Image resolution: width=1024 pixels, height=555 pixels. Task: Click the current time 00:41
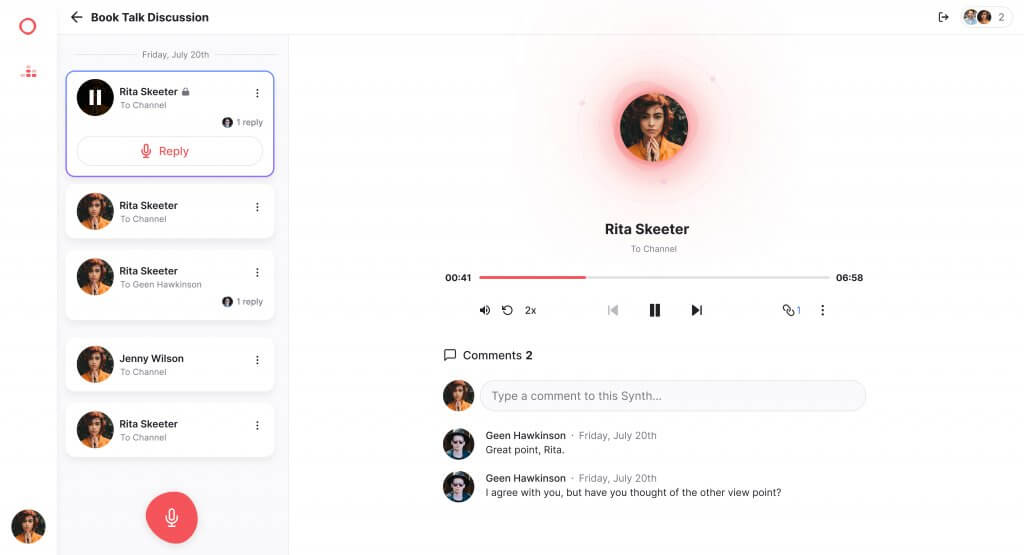(458, 278)
